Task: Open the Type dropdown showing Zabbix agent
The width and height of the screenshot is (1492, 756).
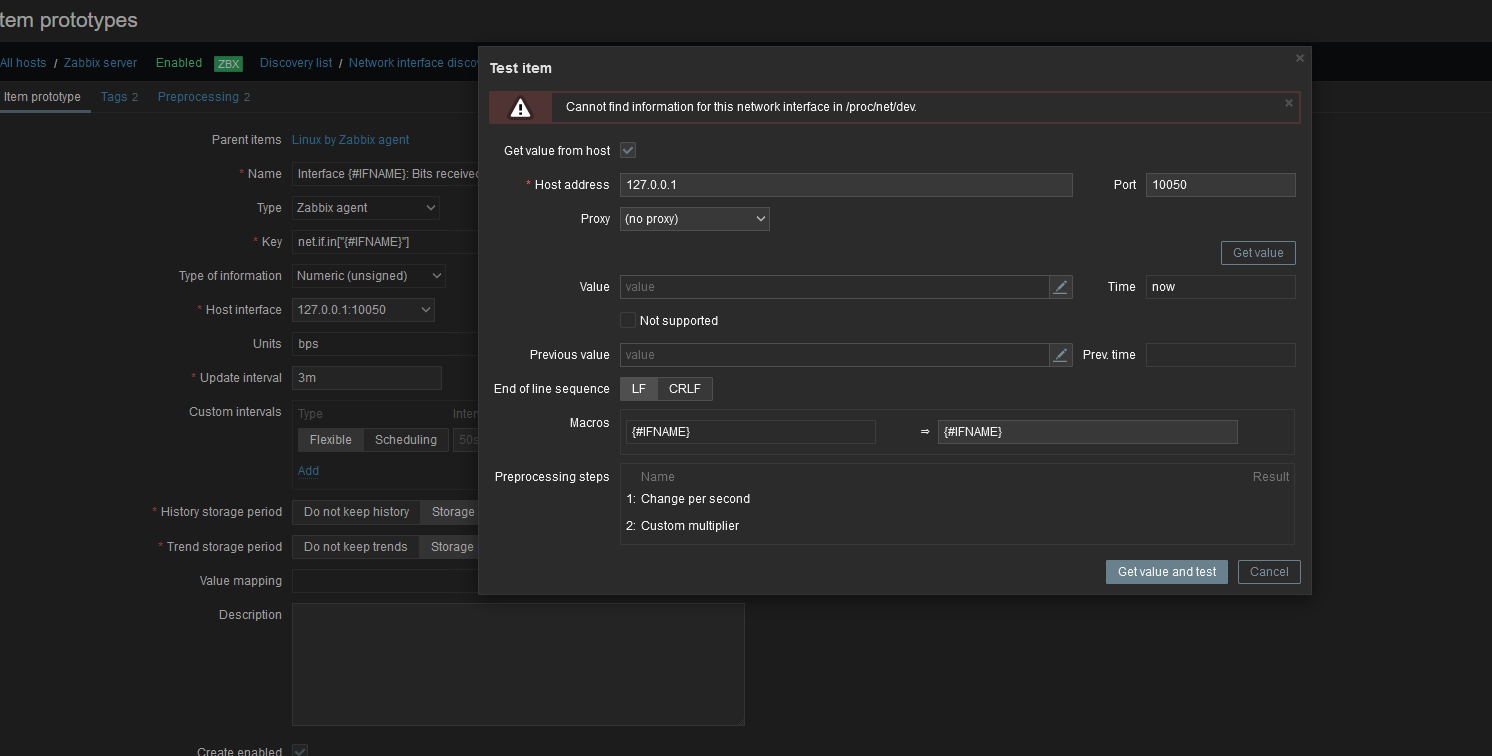Action: click(366, 208)
